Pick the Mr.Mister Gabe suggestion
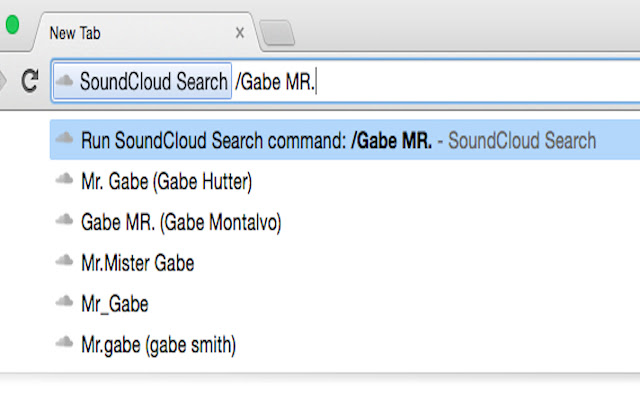640x400 pixels. 138,263
